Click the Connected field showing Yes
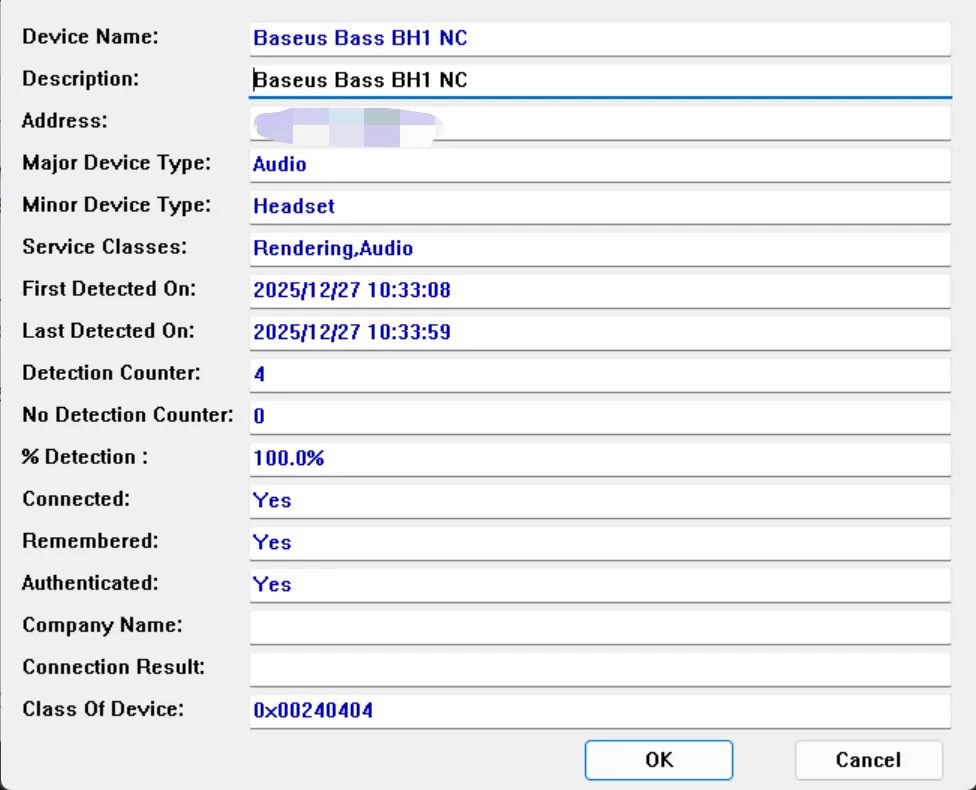976x790 pixels. 600,501
